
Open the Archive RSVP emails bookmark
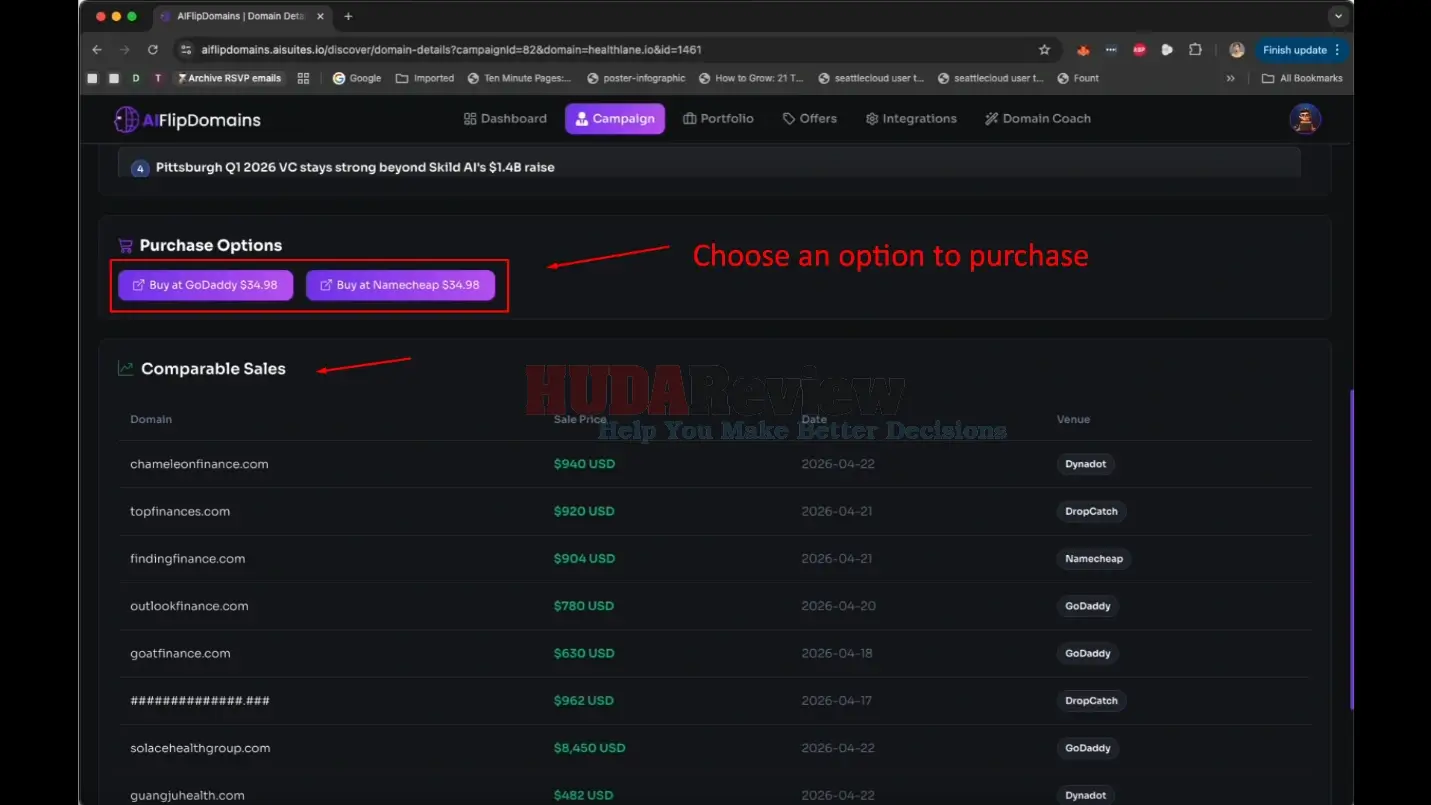coord(228,78)
